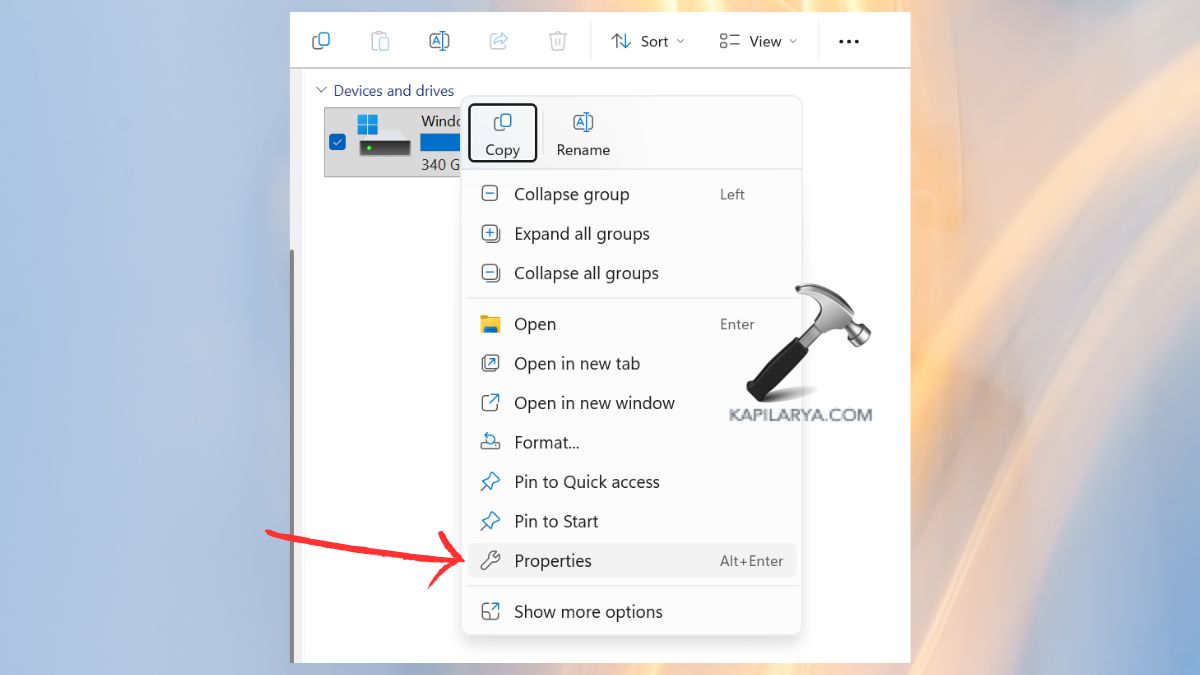Select the Windows drive icon
The width and height of the screenshot is (1200, 675).
pyautogui.click(x=384, y=136)
